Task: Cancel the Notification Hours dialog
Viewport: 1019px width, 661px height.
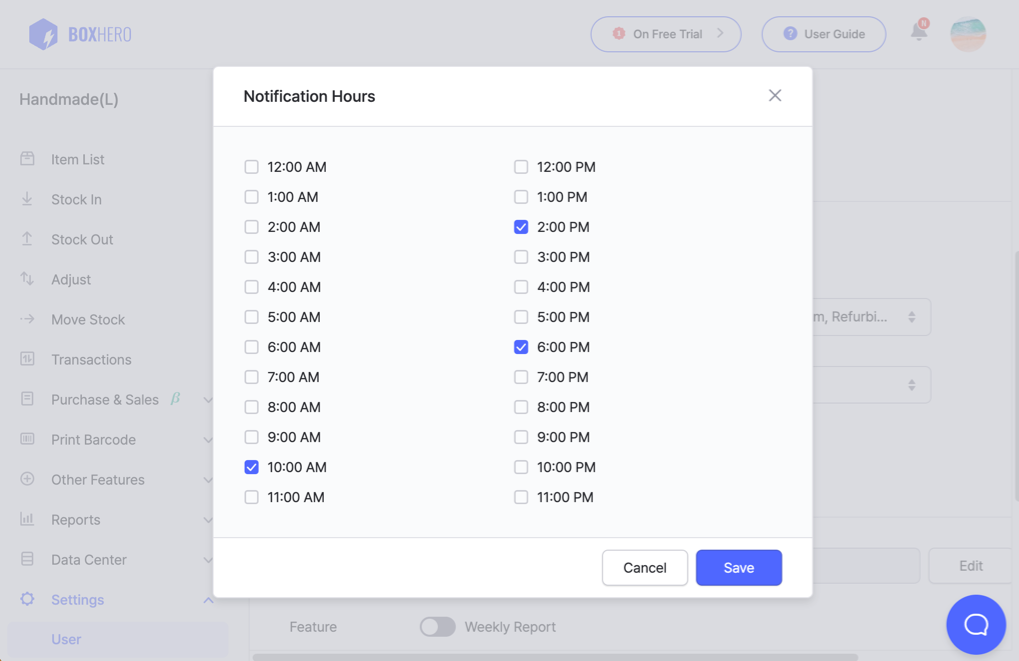Action: tap(644, 567)
